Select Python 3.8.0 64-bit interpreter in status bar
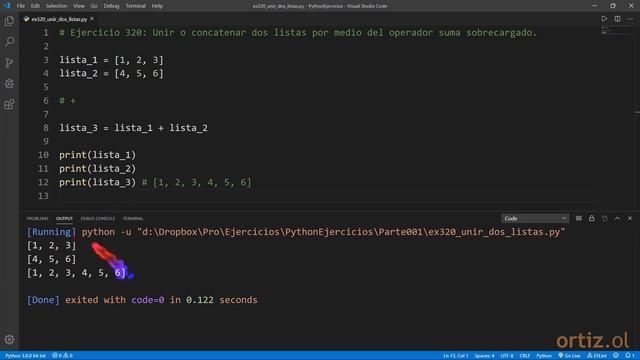640x360 pixels. pyautogui.click(x=25, y=356)
